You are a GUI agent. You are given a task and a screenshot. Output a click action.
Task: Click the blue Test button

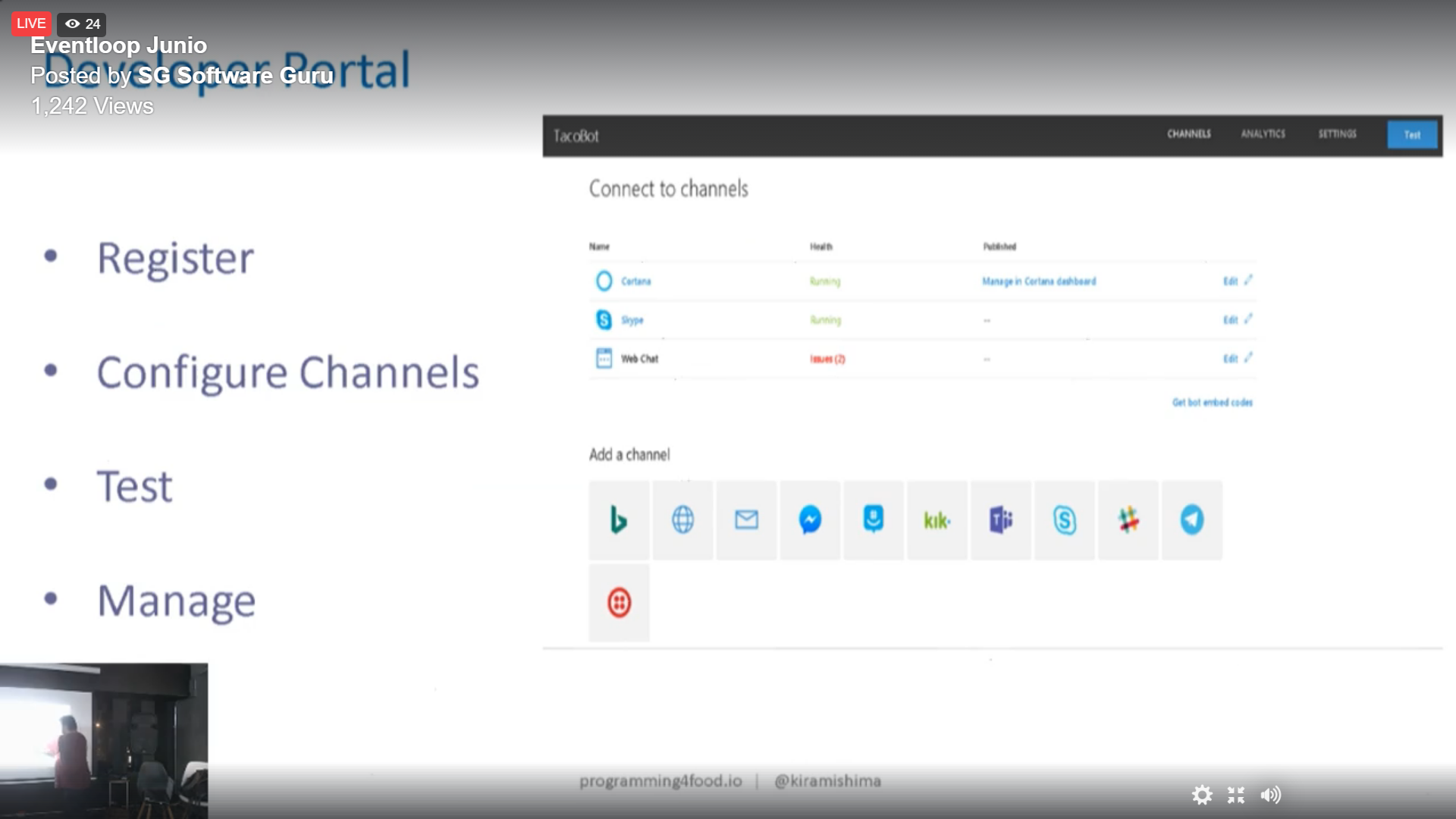tap(1412, 135)
